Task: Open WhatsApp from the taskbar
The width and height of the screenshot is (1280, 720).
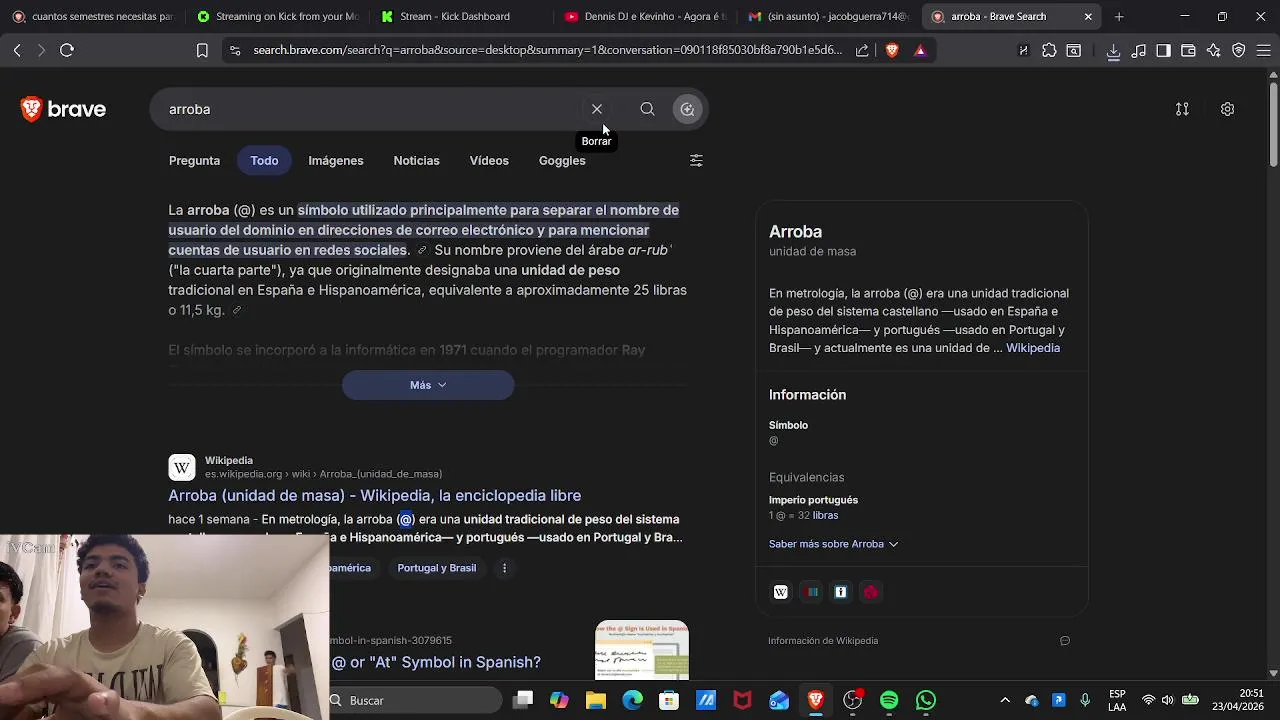Action: point(926,700)
